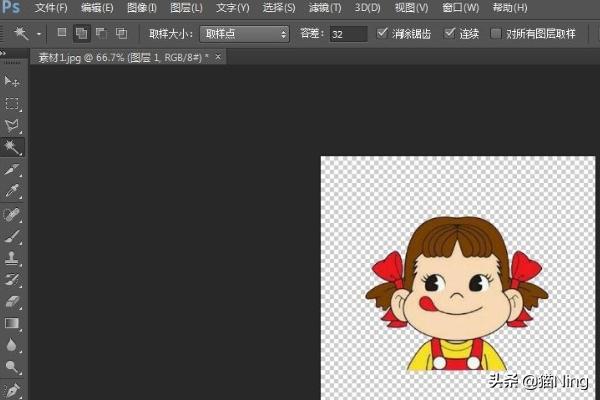Select the Brush tool
600x400 pixels.
(x=11, y=236)
